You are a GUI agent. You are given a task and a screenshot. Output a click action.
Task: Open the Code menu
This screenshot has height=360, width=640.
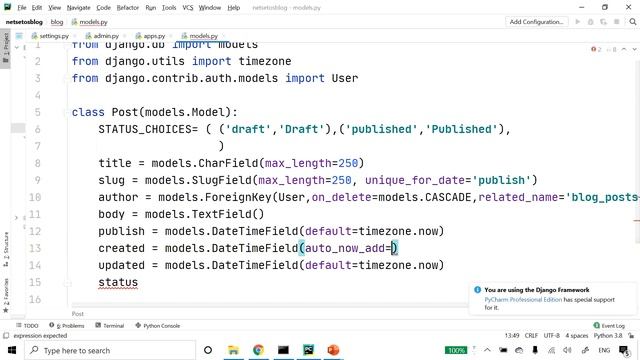coord(103,7)
